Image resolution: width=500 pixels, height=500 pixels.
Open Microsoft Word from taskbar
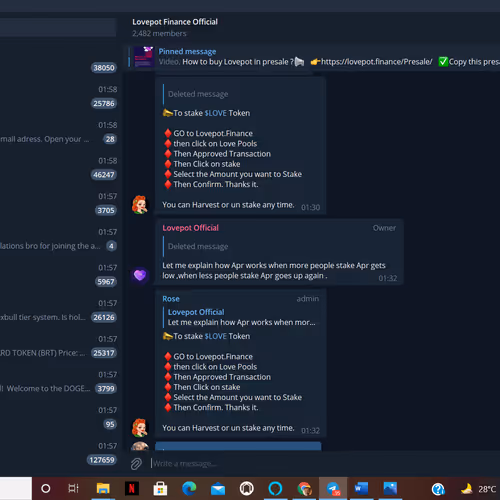click(361, 489)
